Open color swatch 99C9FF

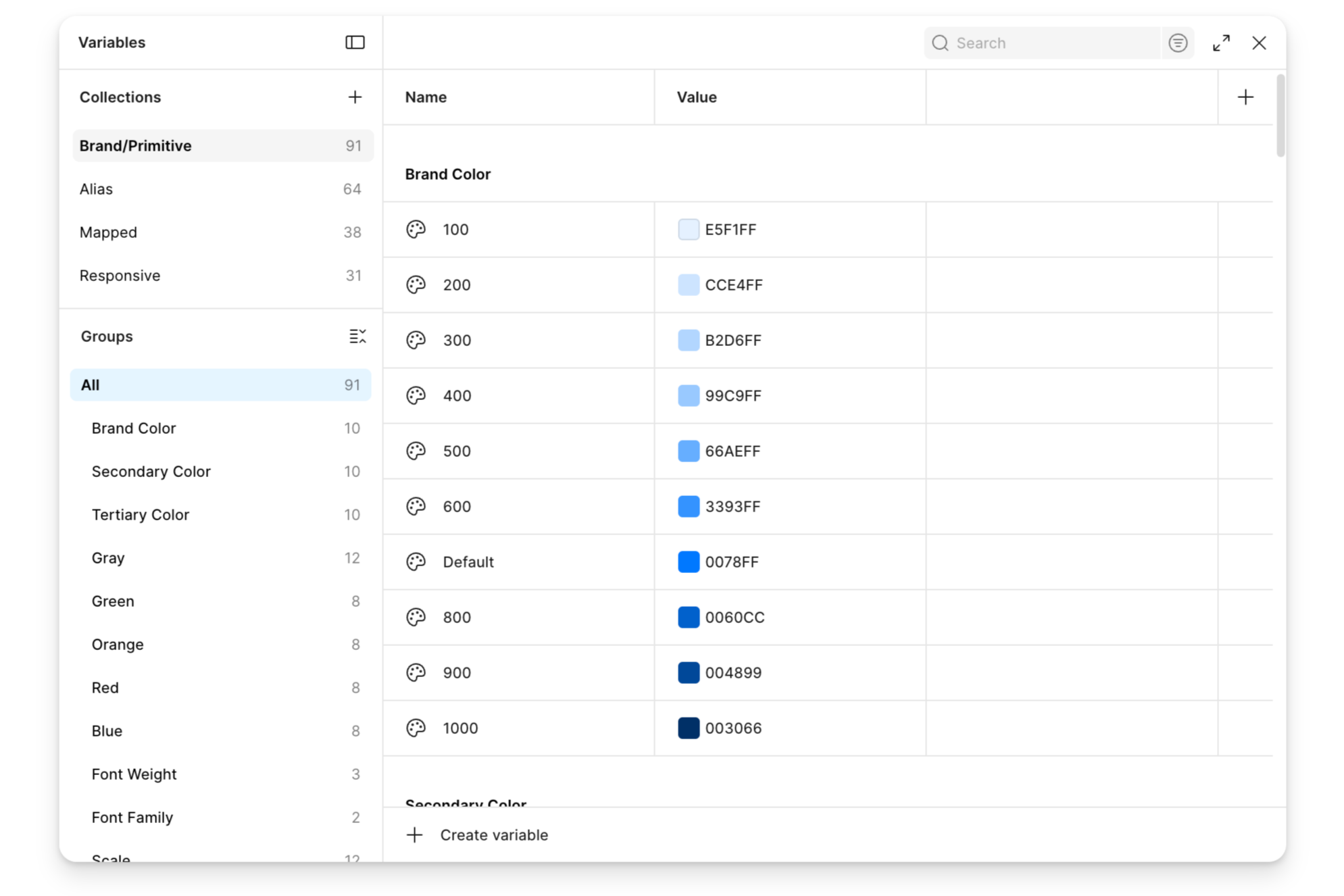click(688, 395)
